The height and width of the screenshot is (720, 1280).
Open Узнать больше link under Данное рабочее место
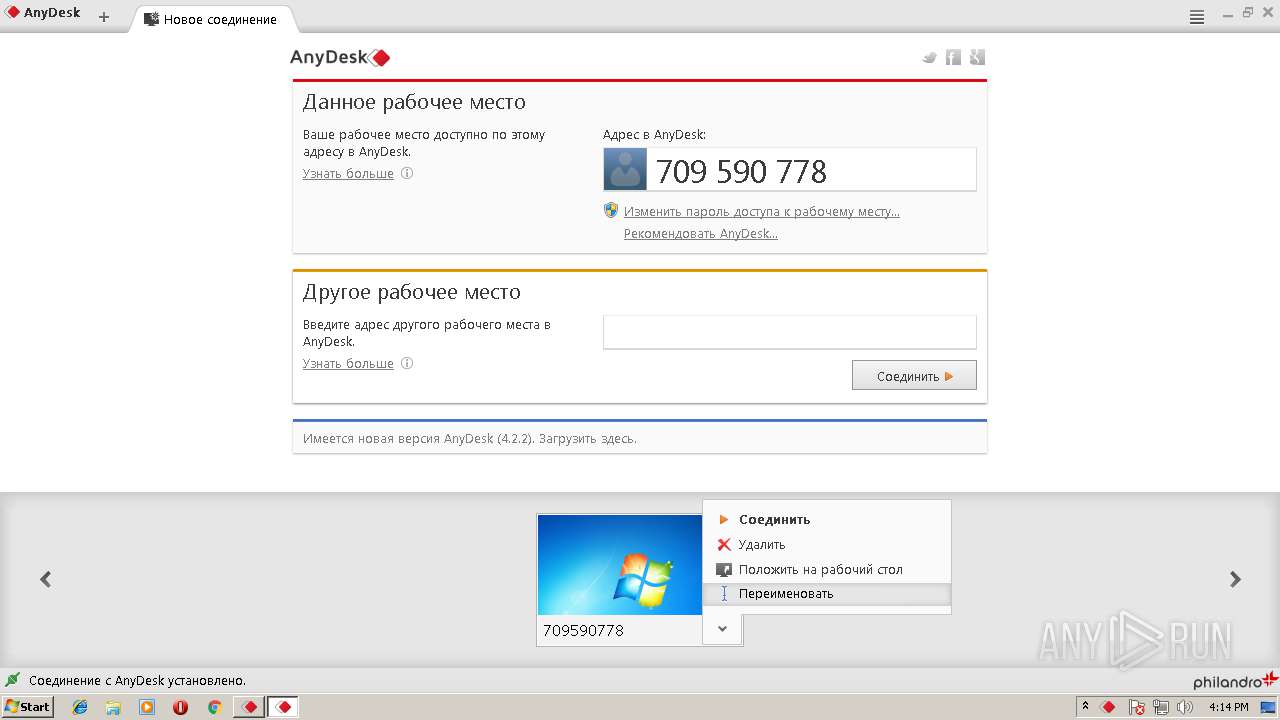pyautogui.click(x=348, y=173)
